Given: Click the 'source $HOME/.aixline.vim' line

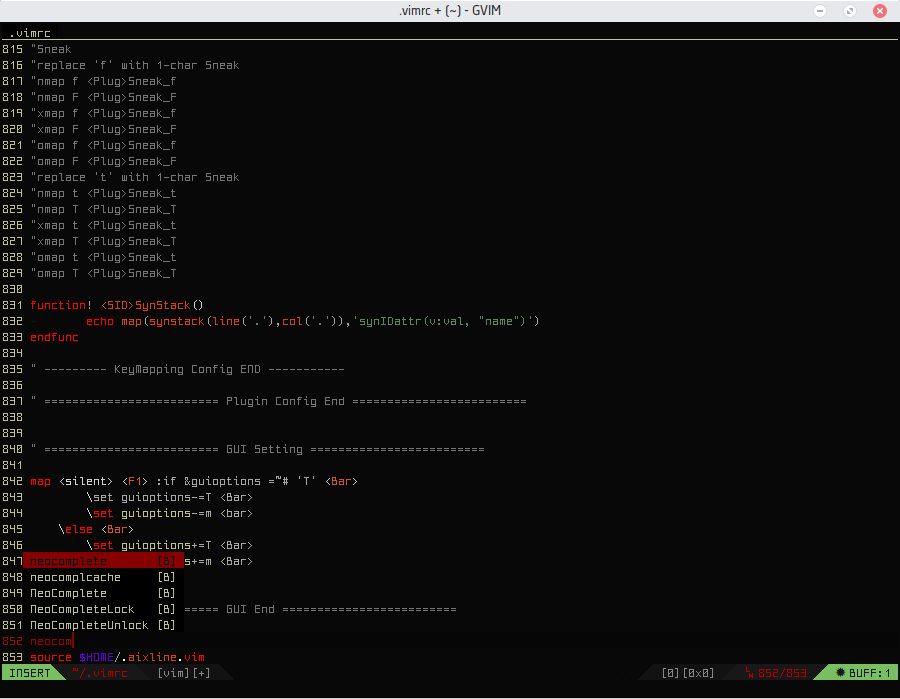Looking at the screenshot, I should [x=117, y=658].
